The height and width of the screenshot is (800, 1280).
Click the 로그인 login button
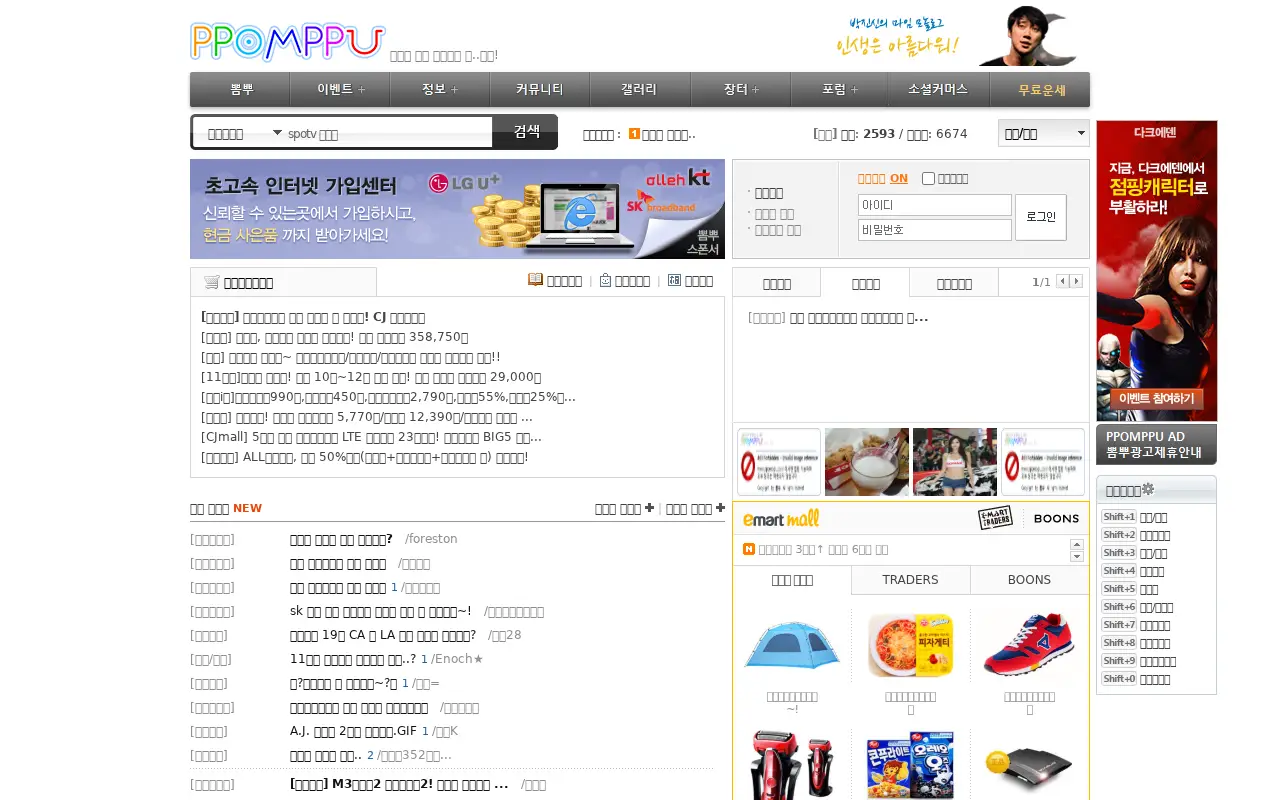pyautogui.click(x=1041, y=217)
